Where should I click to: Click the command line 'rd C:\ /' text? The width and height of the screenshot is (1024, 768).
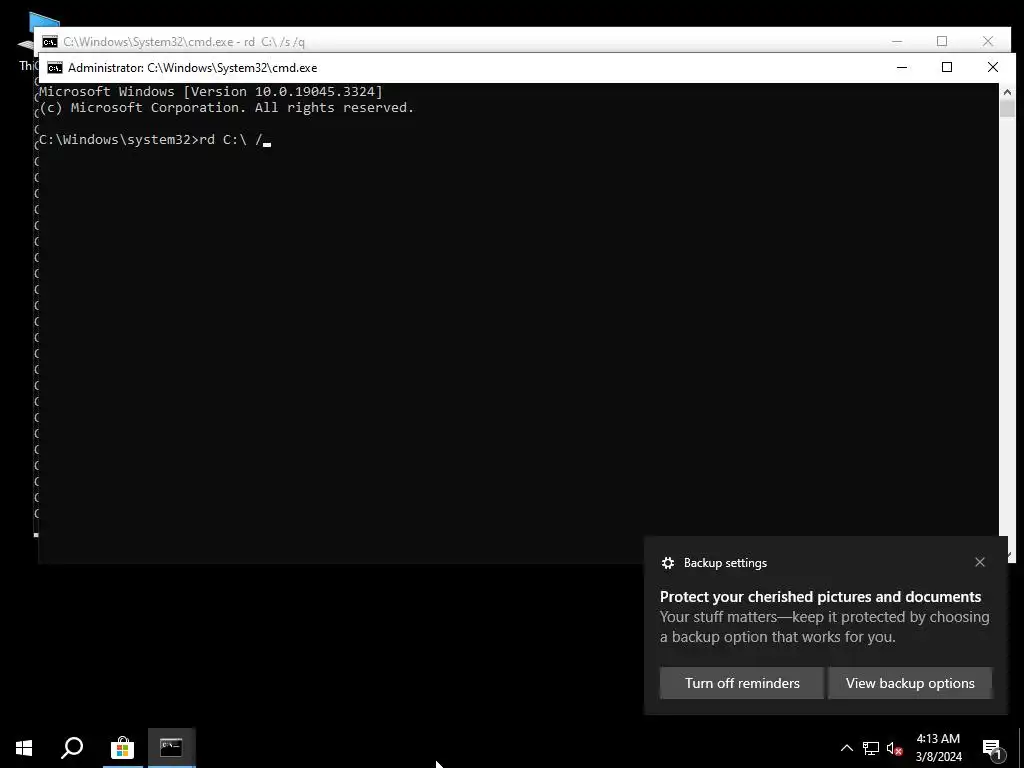tap(230, 140)
